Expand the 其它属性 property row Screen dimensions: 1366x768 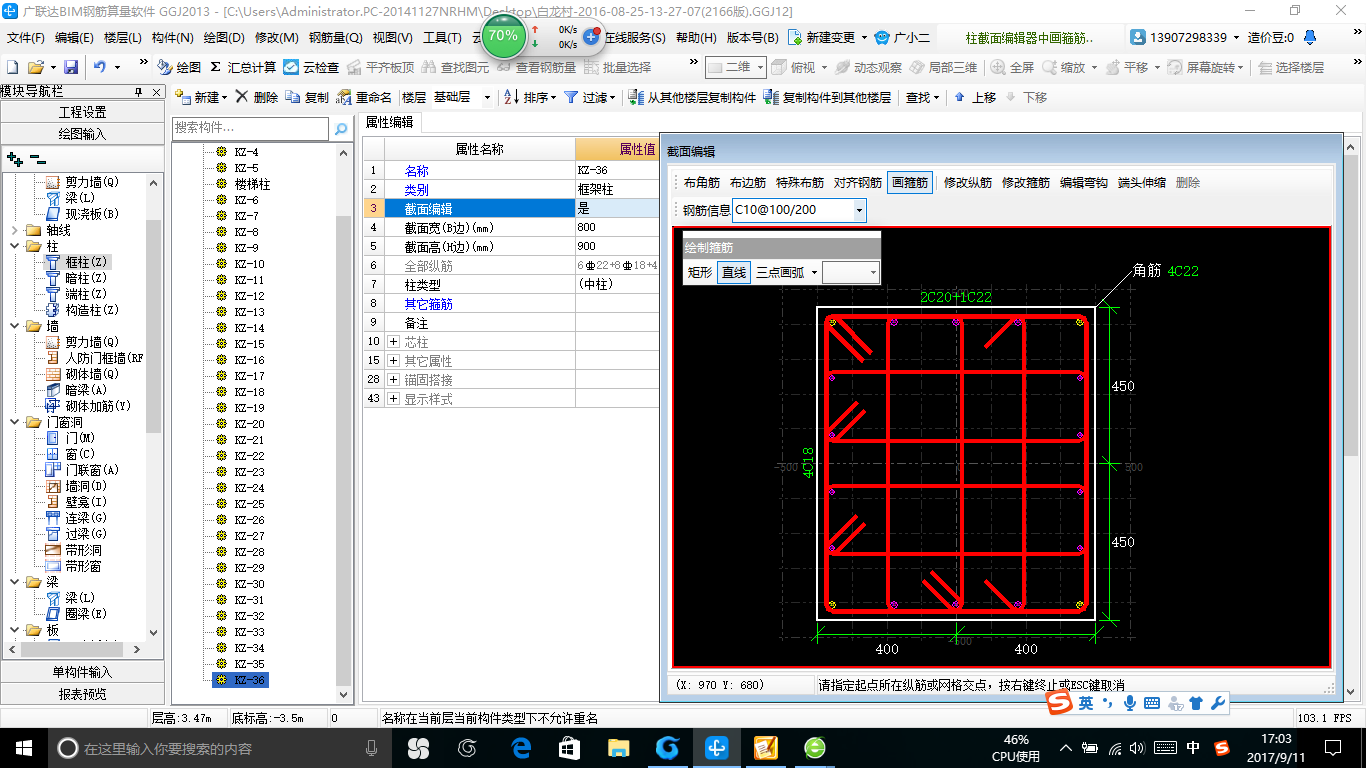pyautogui.click(x=393, y=360)
